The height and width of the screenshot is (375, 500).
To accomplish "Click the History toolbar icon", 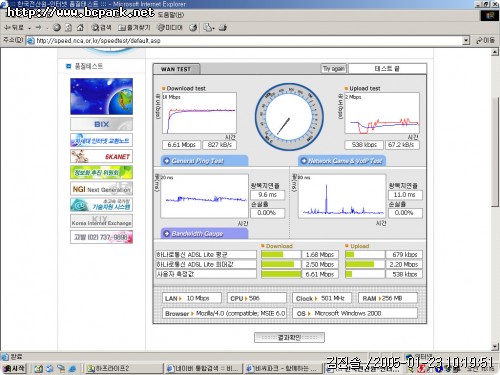I will [x=193, y=28].
